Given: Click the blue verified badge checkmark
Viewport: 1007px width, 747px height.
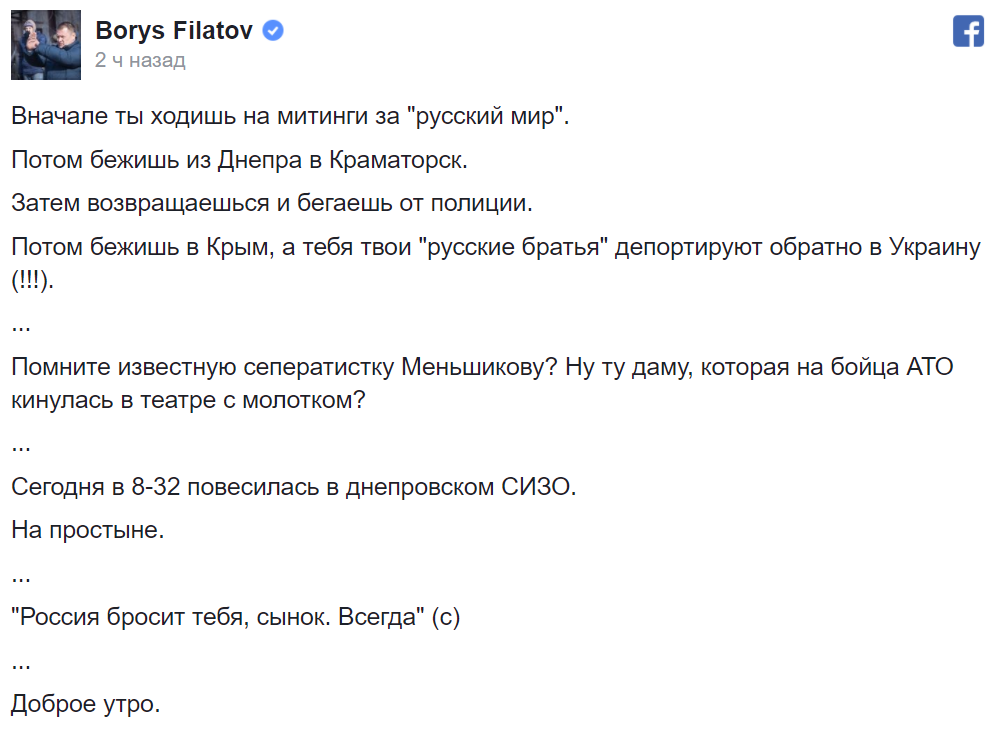Looking at the screenshot, I should [x=273, y=30].
